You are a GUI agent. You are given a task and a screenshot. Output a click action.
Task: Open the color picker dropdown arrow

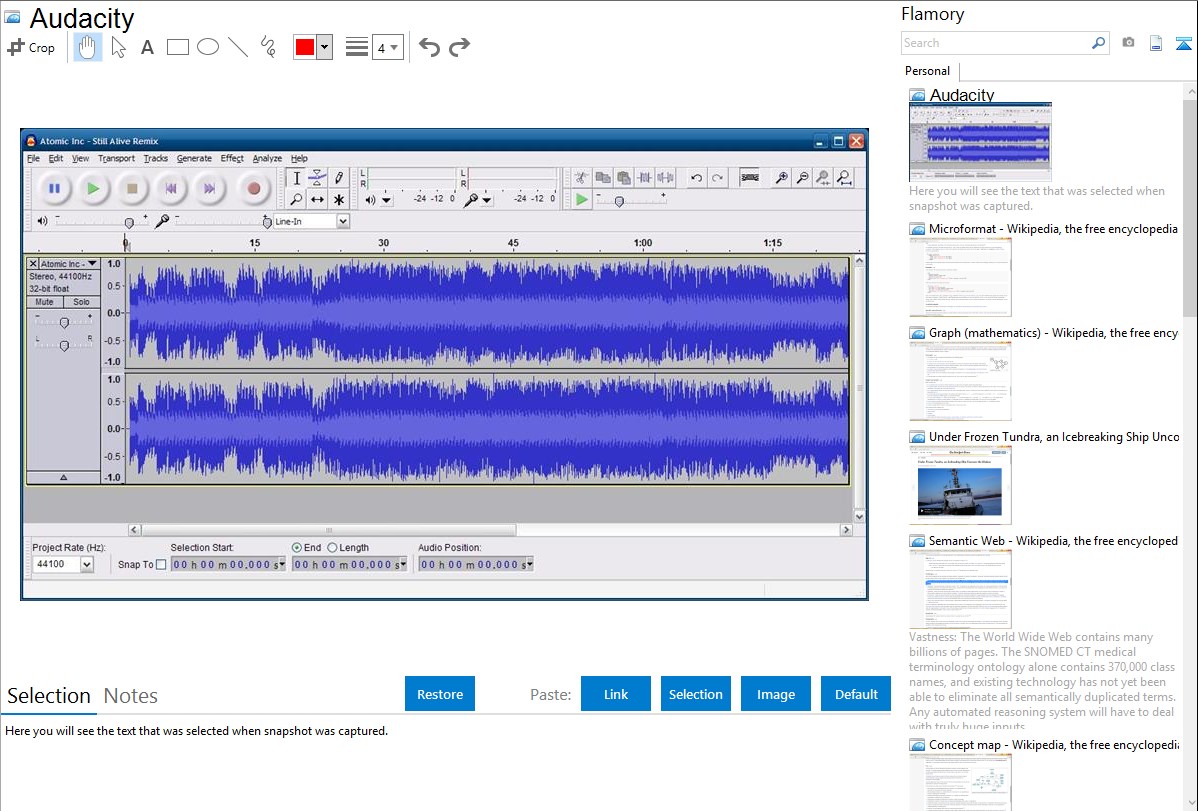point(324,47)
